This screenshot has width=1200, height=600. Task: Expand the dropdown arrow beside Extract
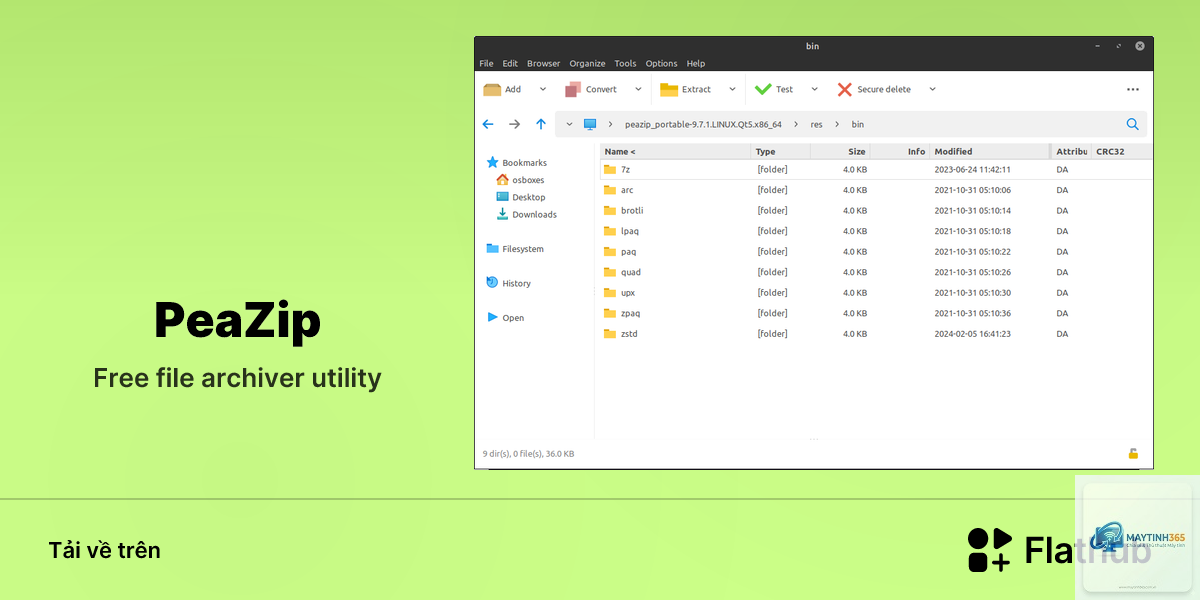(732, 89)
